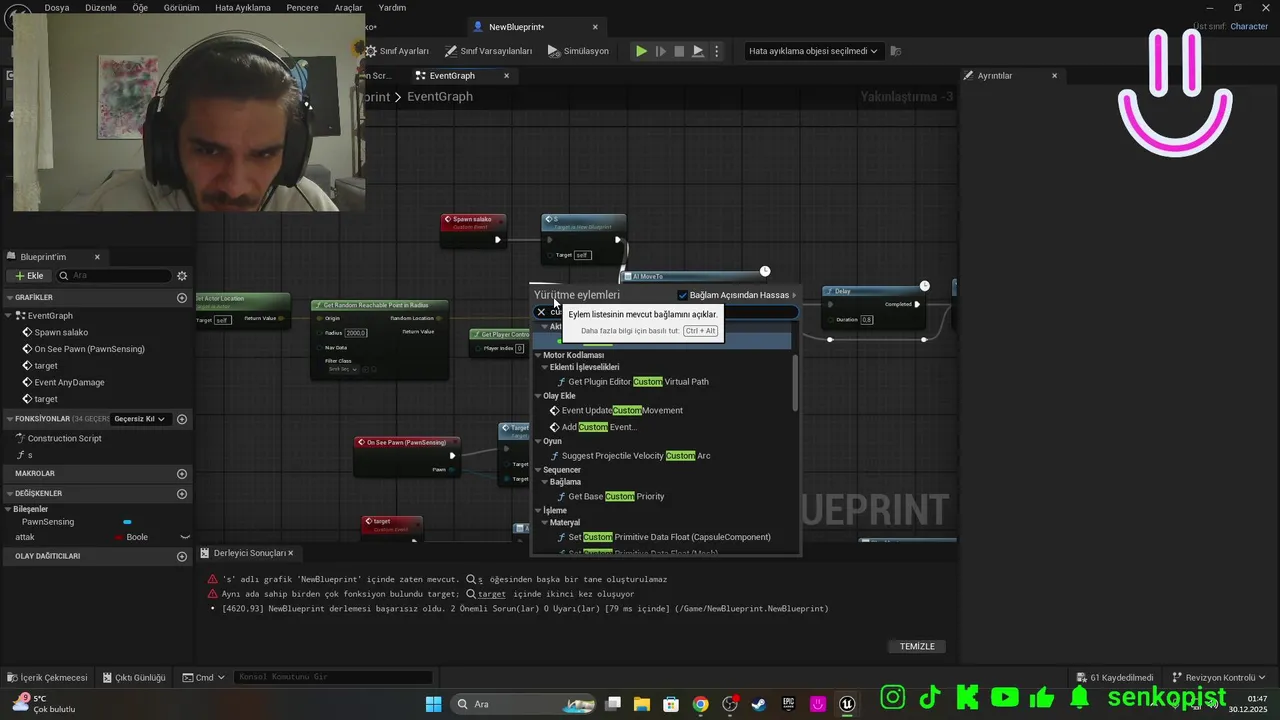Screen dimensions: 1280x720
Task: Select the PawnSensing component variable
Action: [x=48, y=522]
